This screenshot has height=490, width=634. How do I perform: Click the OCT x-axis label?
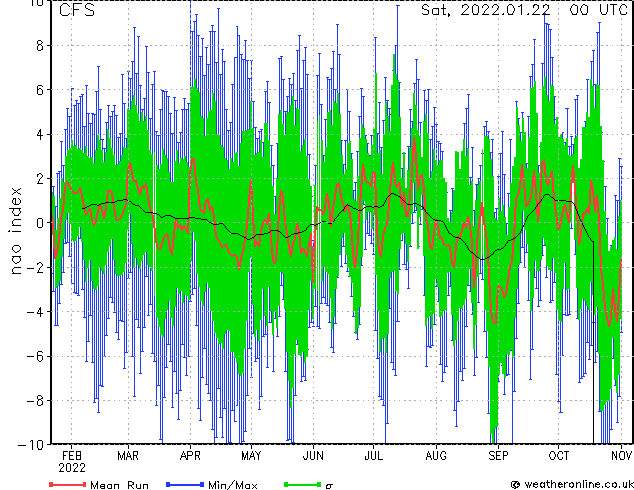(x=558, y=456)
